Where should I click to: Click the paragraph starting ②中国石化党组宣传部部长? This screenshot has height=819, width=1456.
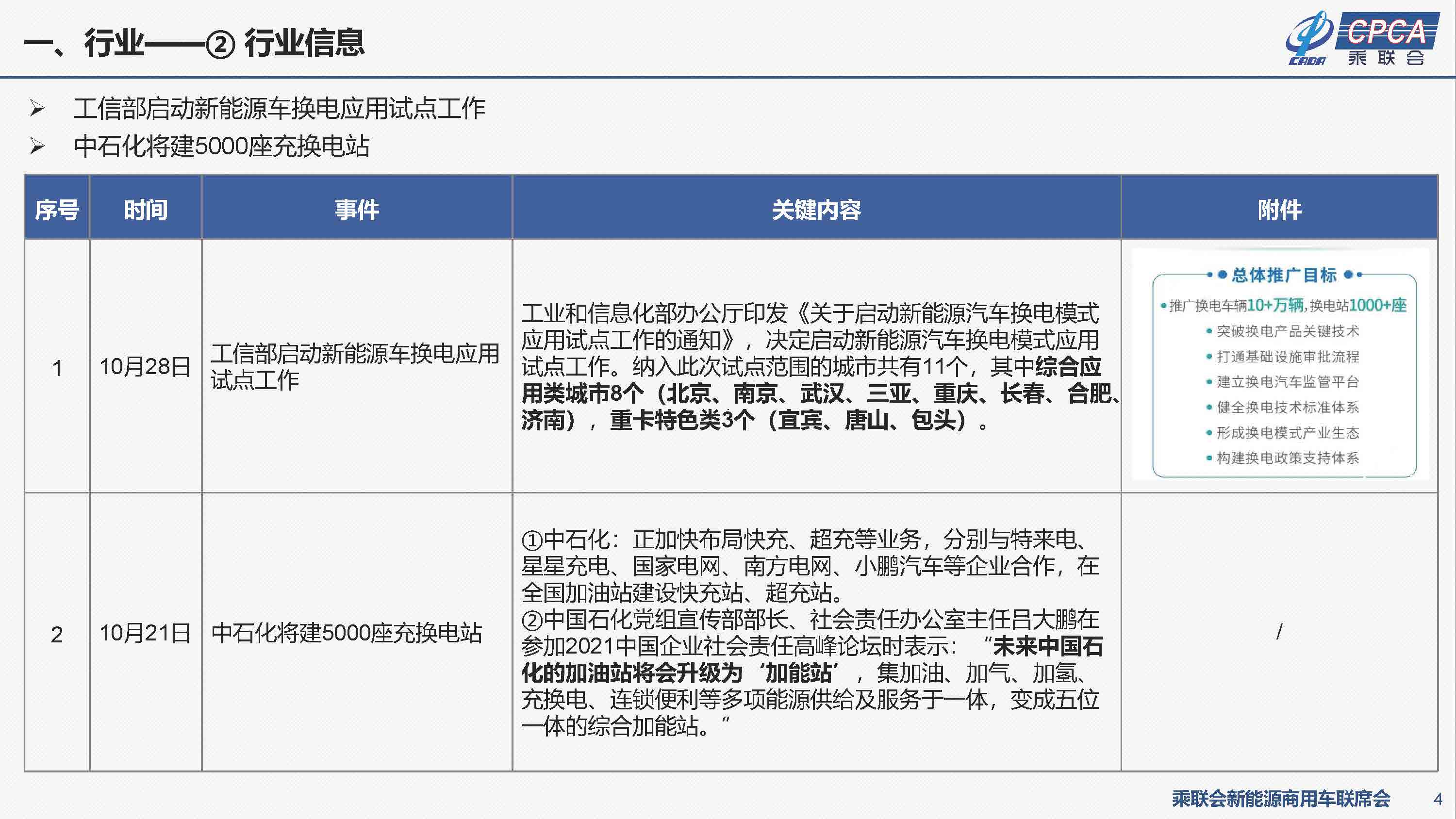[811, 672]
